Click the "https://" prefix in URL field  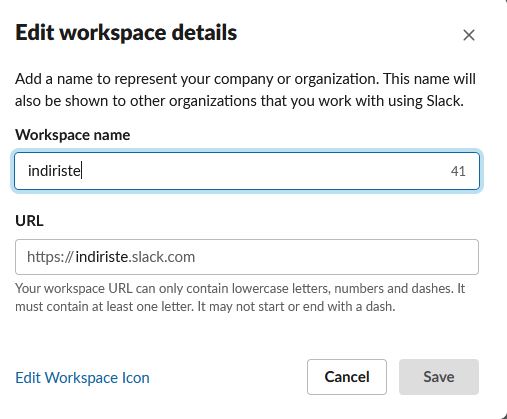pyautogui.click(x=50, y=257)
